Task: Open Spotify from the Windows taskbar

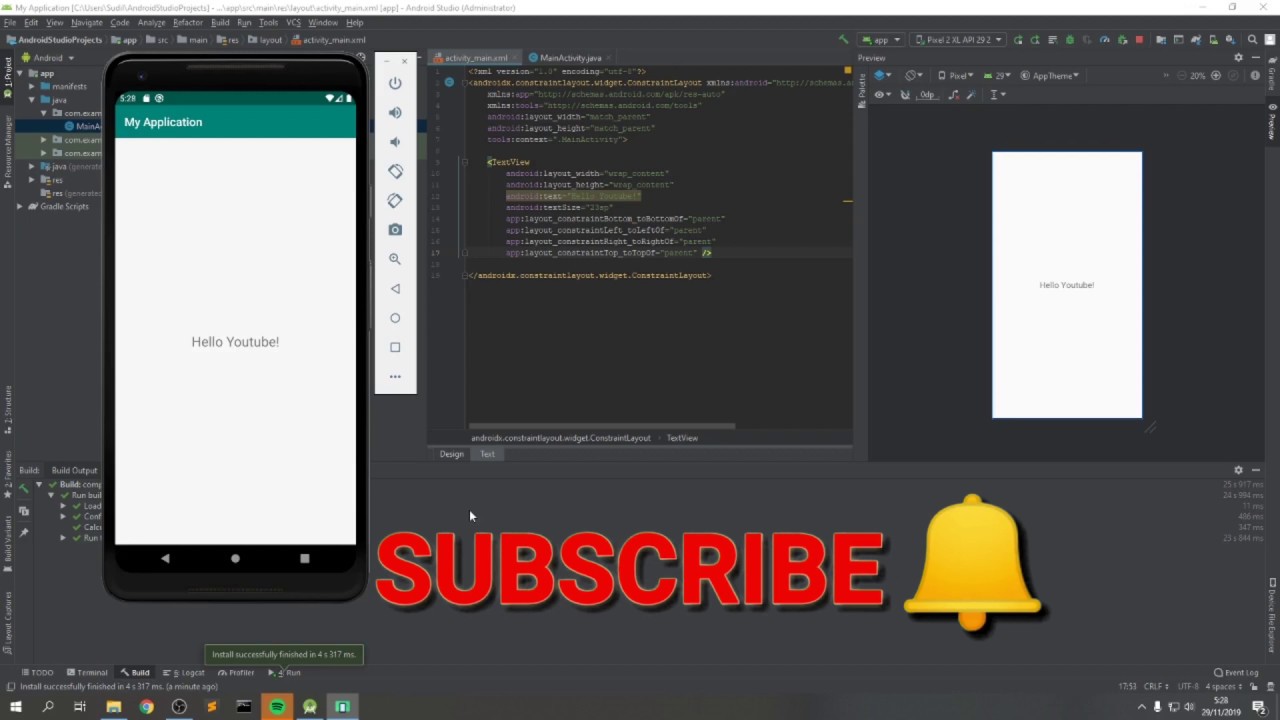Action: click(277, 706)
